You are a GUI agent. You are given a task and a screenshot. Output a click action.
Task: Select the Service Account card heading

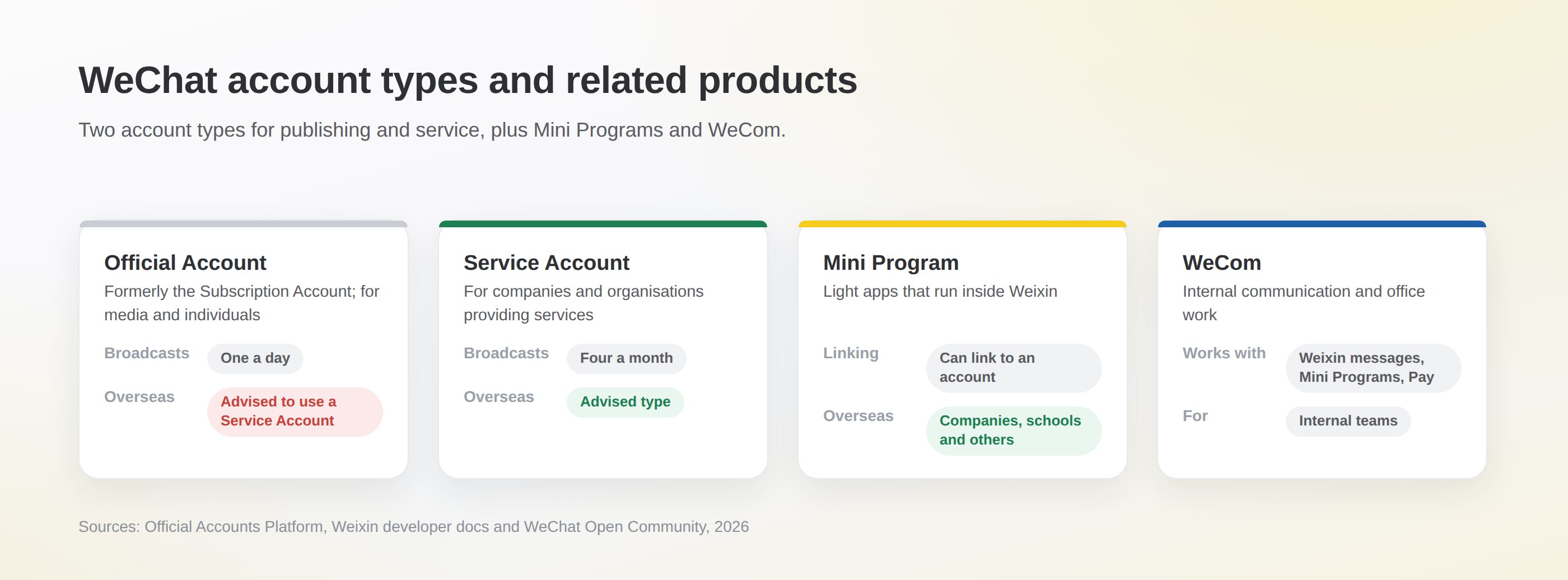pyautogui.click(x=546, y=263)
